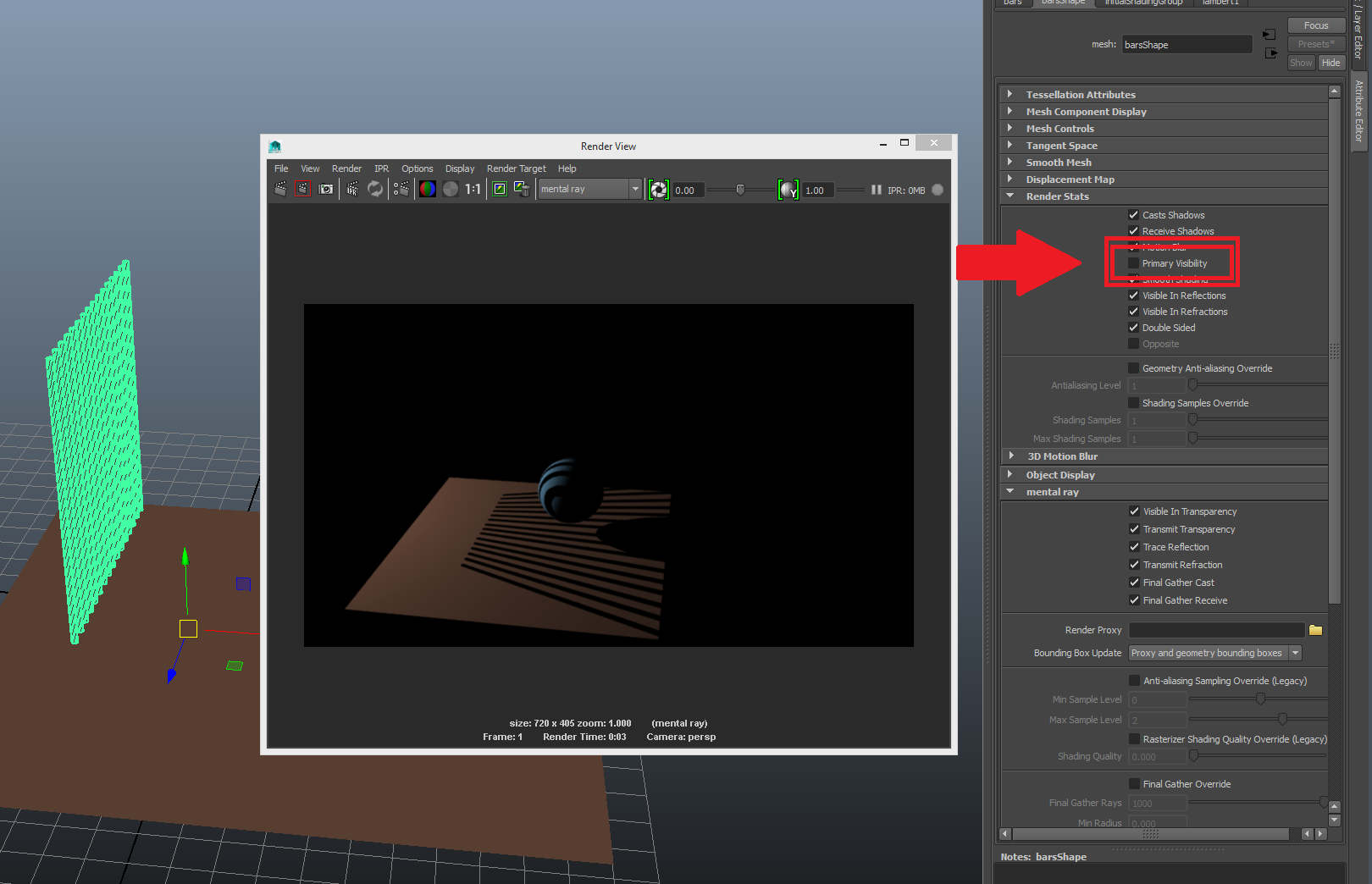Uncheck Casts Shadows option

pyautogui.click(x=1134, y=215)
